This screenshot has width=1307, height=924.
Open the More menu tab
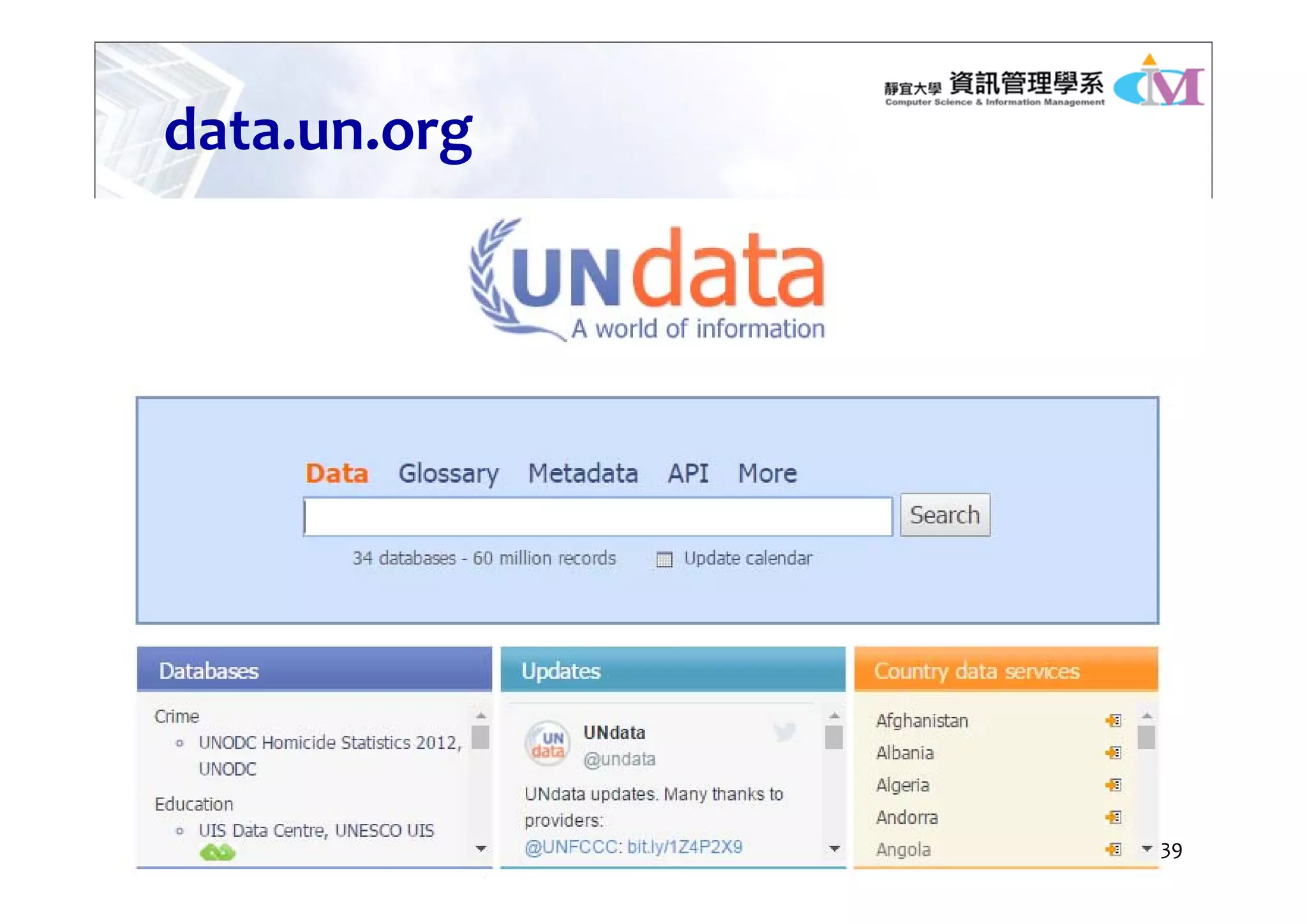[768, 473]
